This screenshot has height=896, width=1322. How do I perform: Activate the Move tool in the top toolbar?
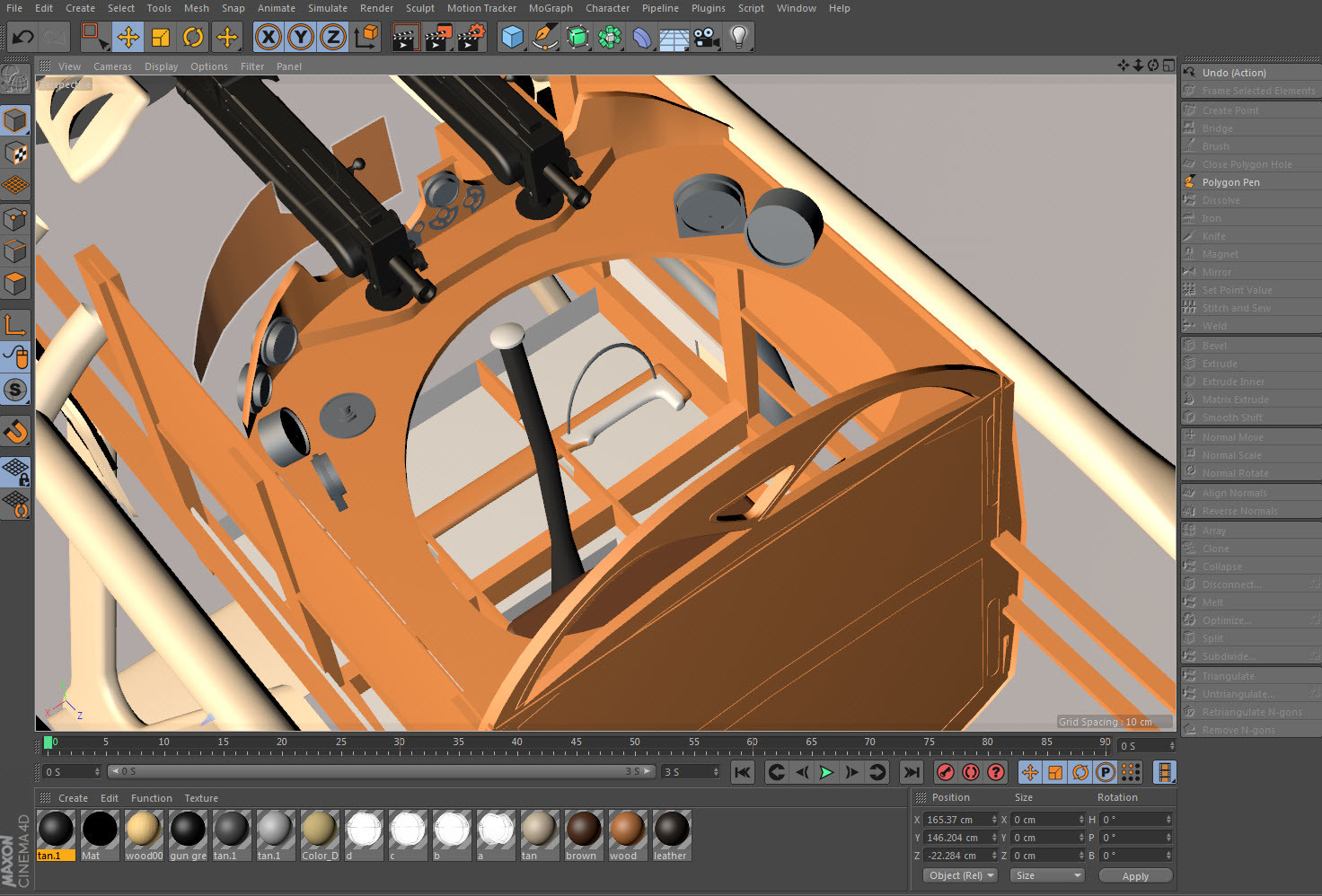(x=128, y=37)
